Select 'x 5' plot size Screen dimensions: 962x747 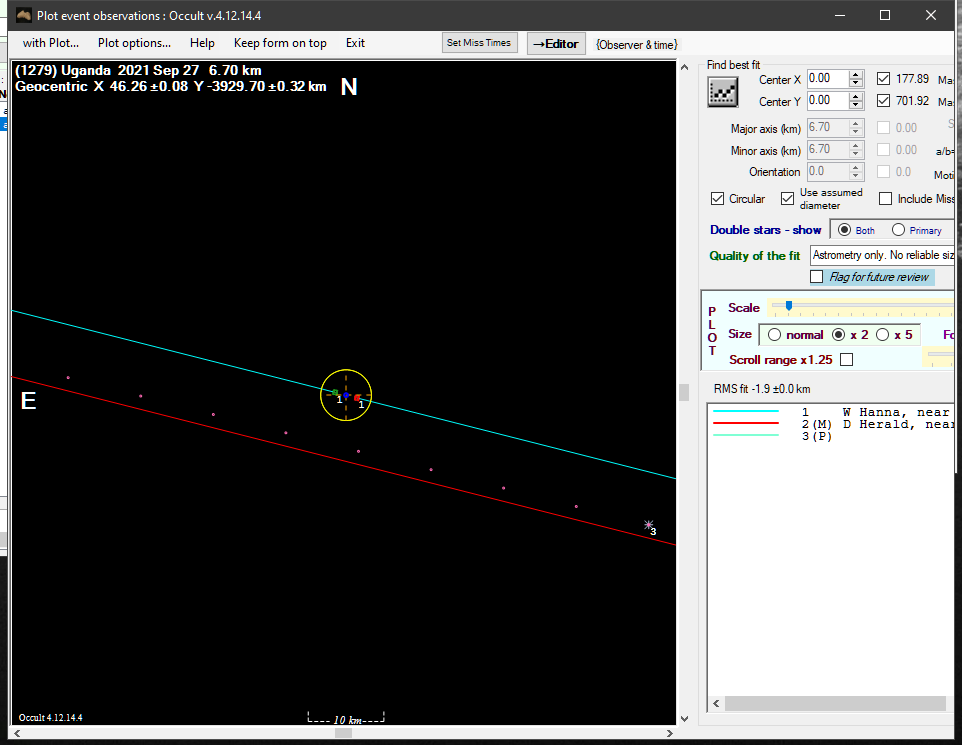(882, 335)
